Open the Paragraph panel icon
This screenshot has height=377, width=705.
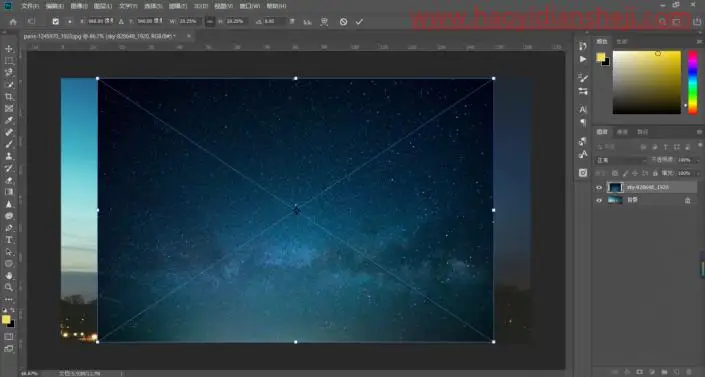[583, 122]
